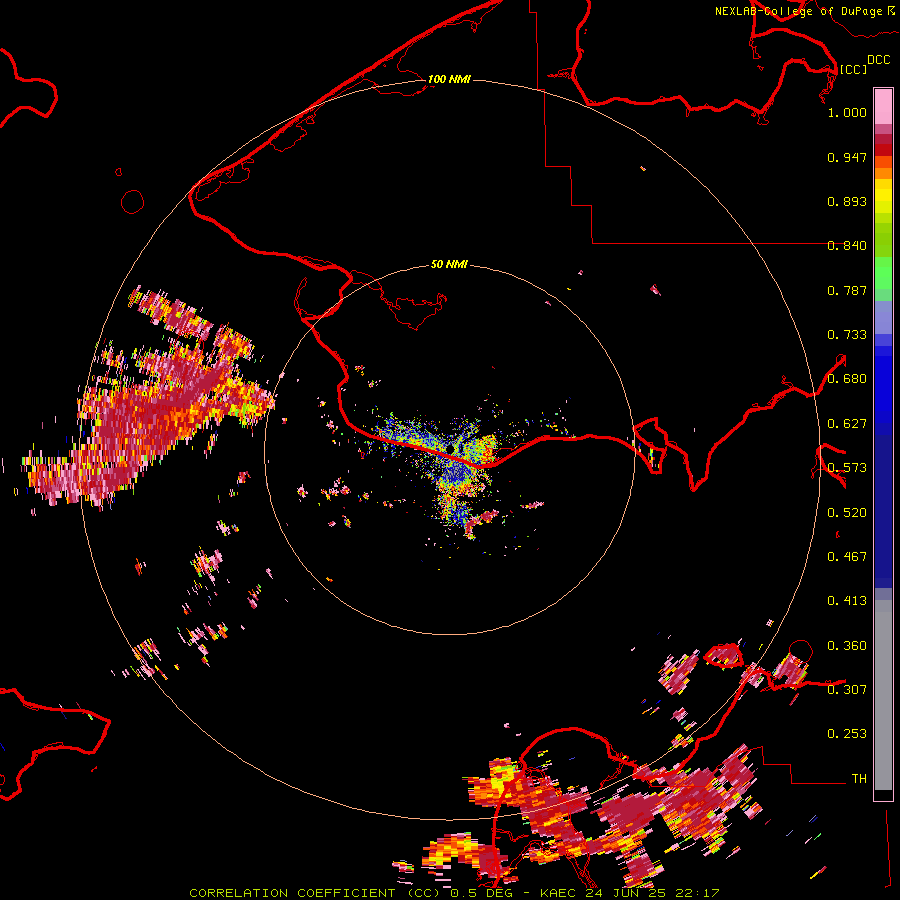Click the 0.680 scale value
This screenshot has height=900, width=900.
[847, 379]
